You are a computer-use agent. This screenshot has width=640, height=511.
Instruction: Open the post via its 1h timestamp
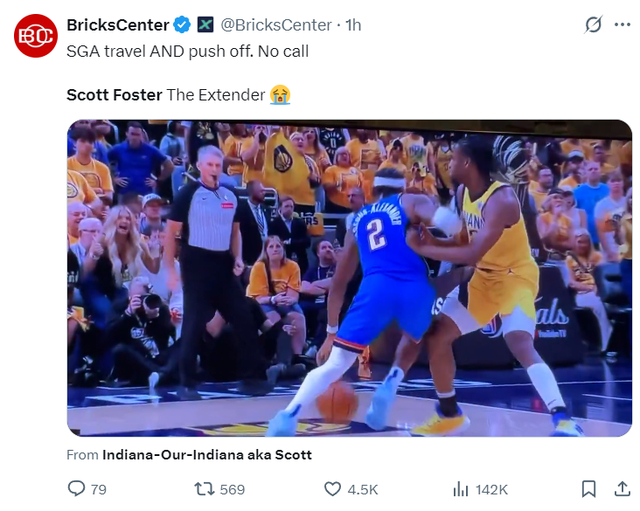click(x=353, y=24)
